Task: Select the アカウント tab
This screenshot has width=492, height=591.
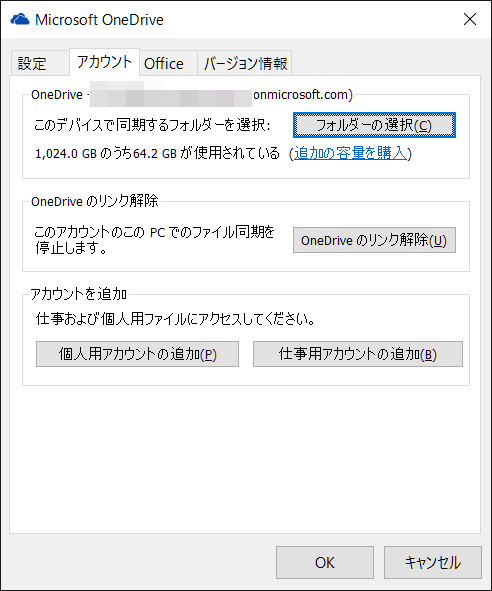Action: pos(104,62)
